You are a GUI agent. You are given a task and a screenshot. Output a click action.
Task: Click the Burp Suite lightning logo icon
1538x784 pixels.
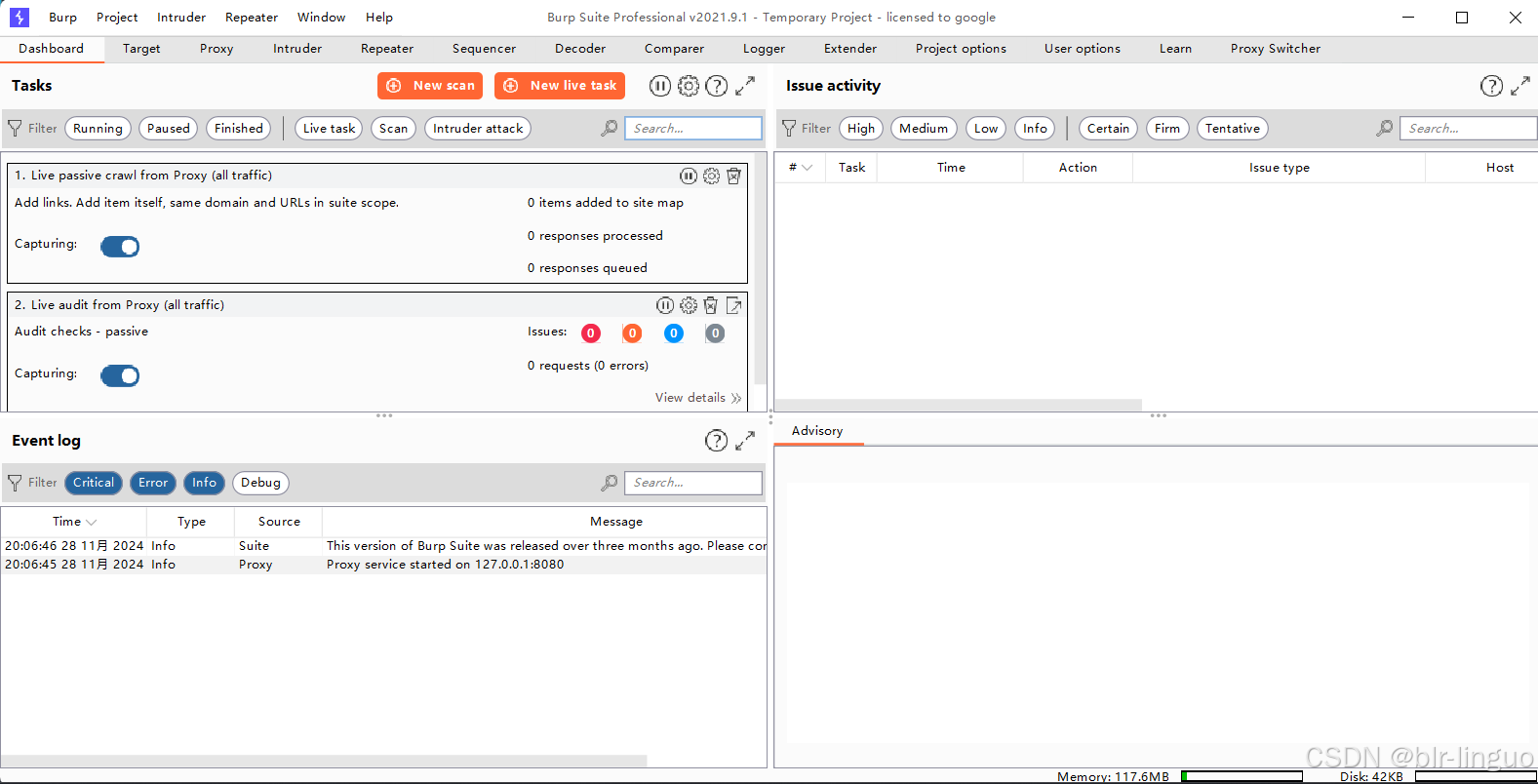[20, 18]
